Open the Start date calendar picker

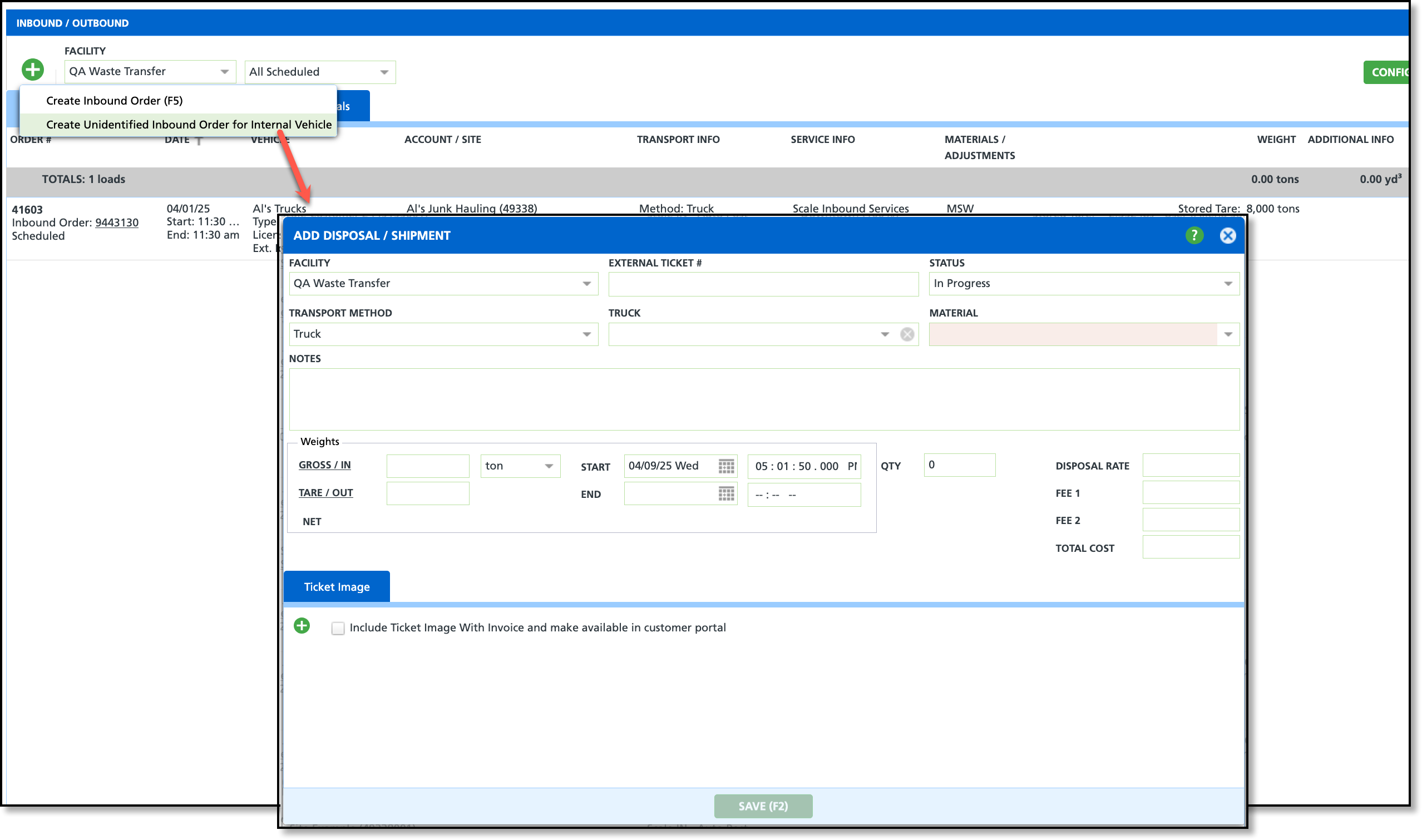[x=725, y=466]
